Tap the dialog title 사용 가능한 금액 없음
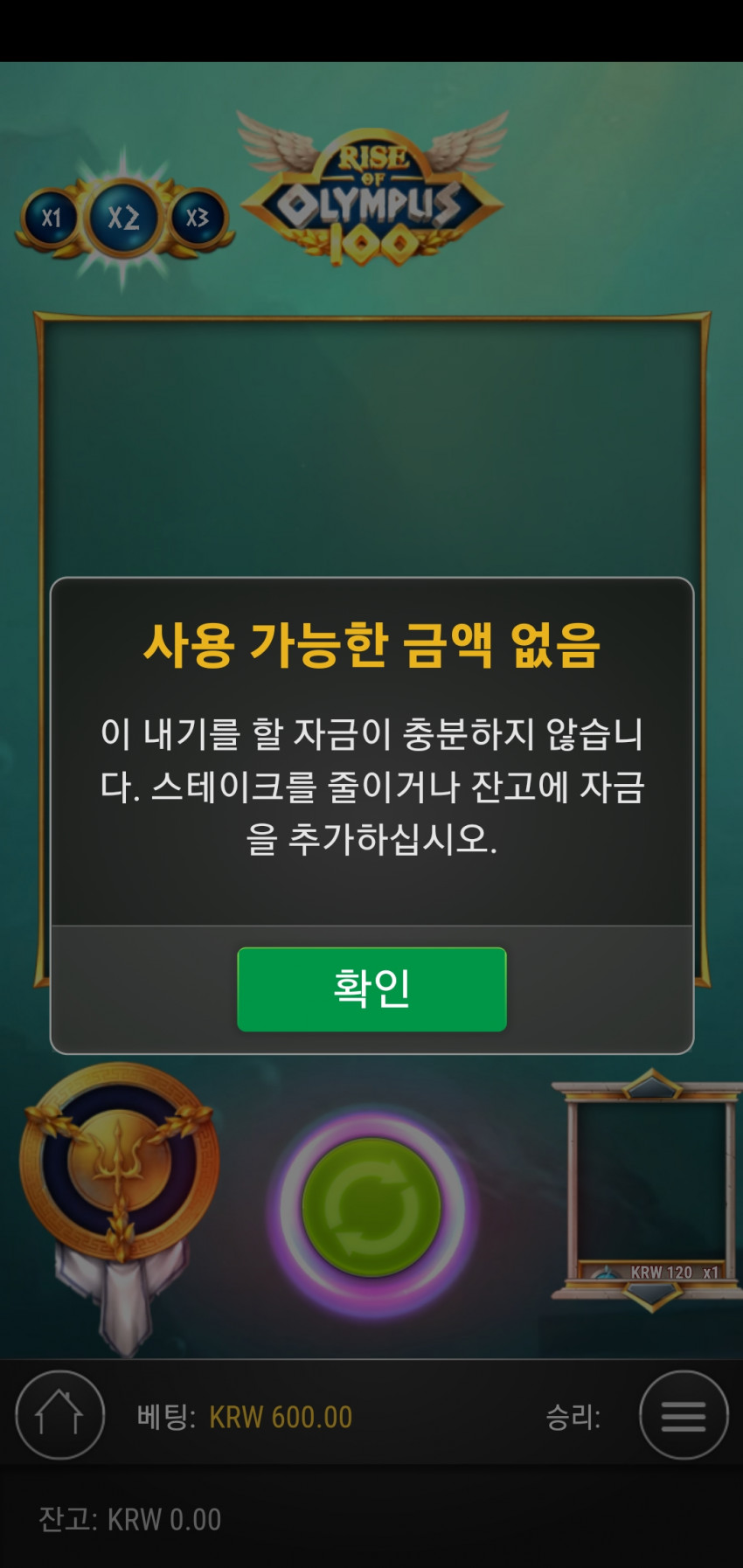The image size is (743, 1568). (x=371, y=645)
